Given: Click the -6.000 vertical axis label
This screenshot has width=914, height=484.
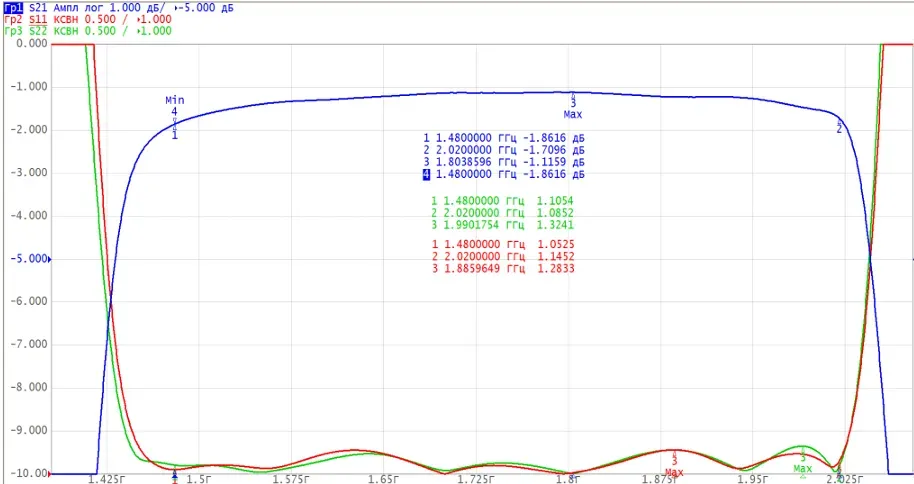Looking at the screenshot, I should tap(29, 301).
